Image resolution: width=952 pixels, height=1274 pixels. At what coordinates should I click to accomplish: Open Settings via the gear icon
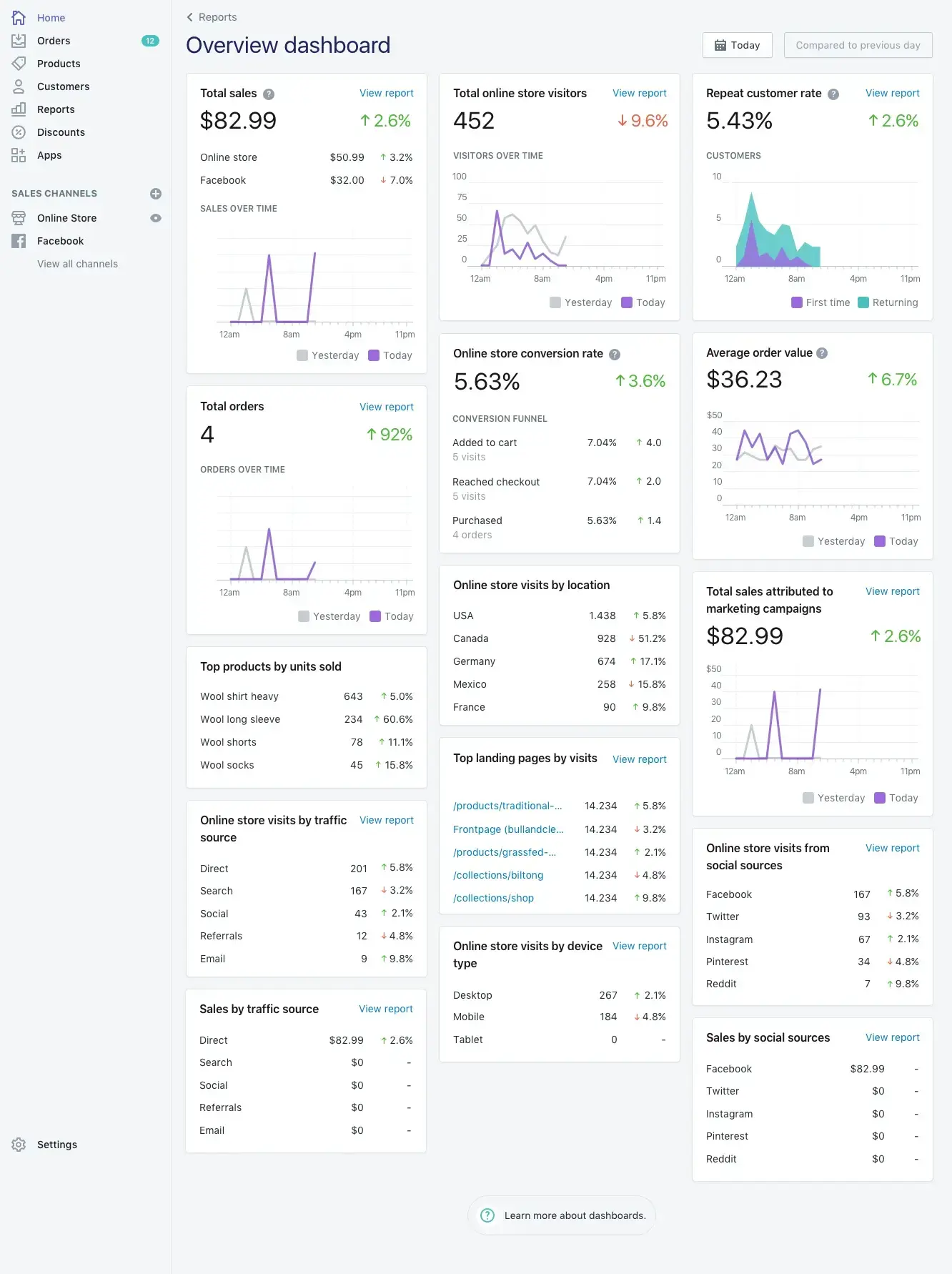pyautogui.click(x=19, y=1145)
